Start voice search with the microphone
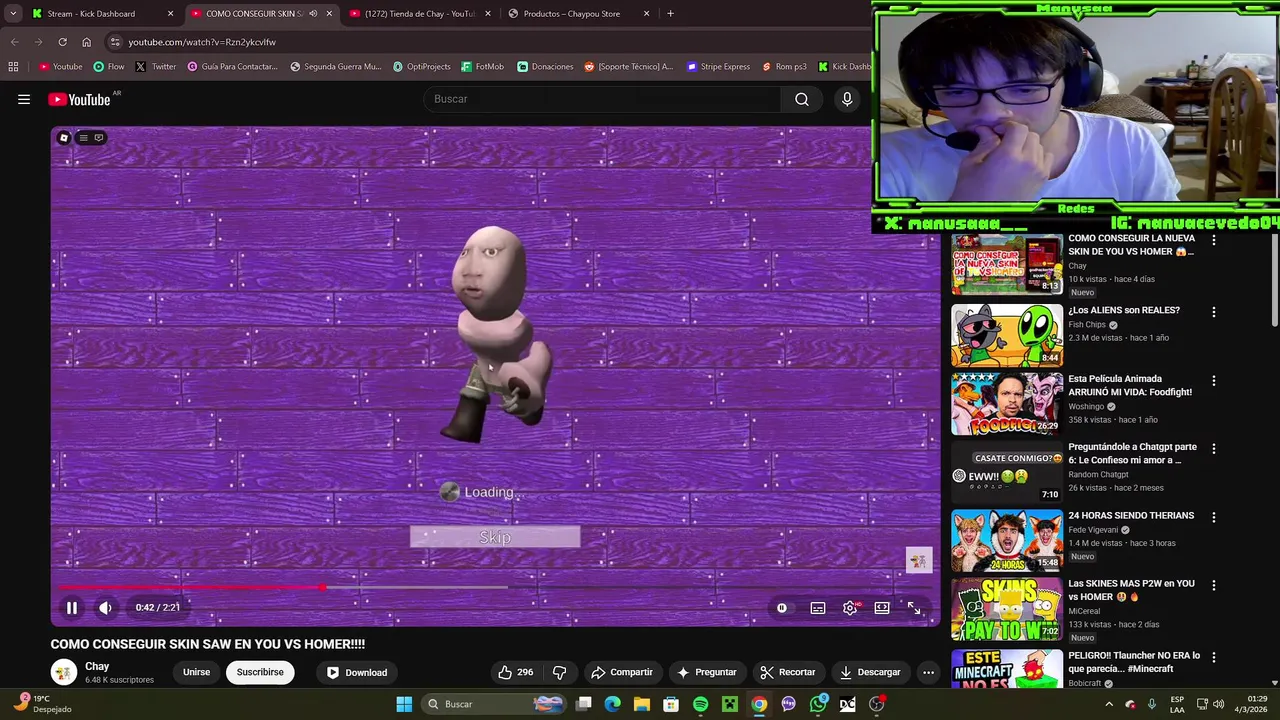This screenshot has height=720, width=1280. (847, 99)
